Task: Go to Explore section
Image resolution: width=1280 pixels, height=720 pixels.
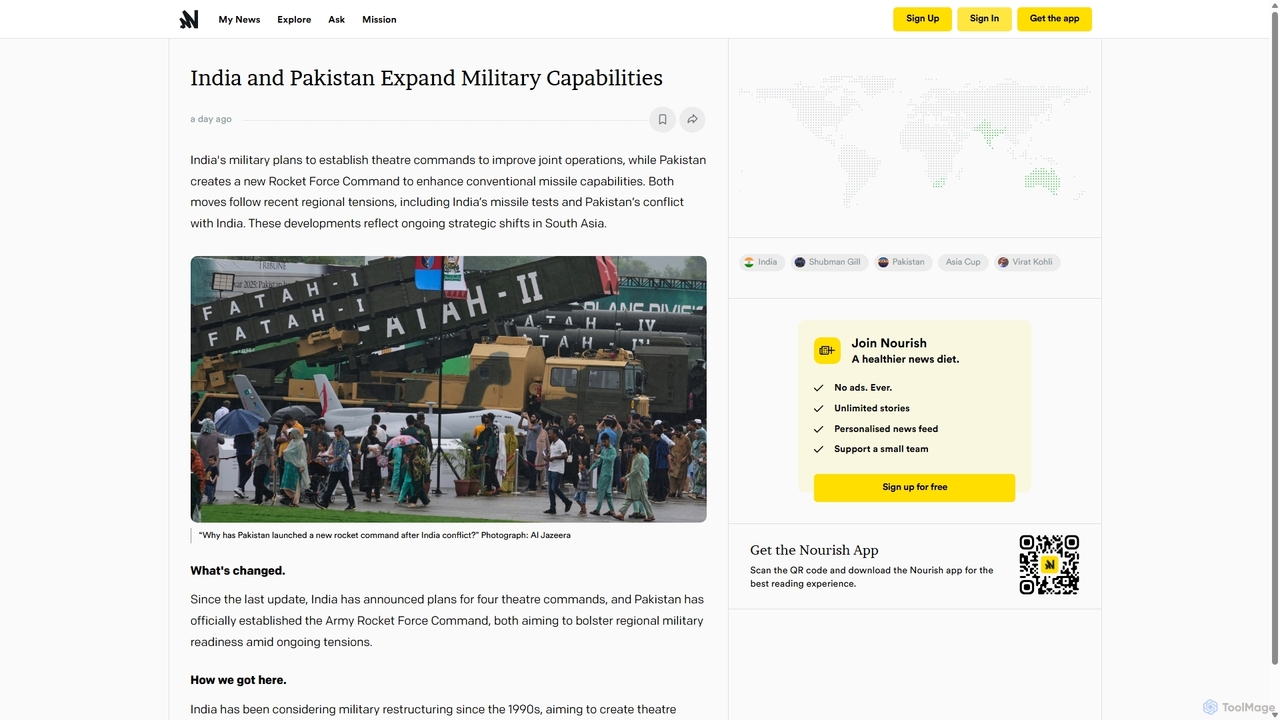Action: (294, 19)
